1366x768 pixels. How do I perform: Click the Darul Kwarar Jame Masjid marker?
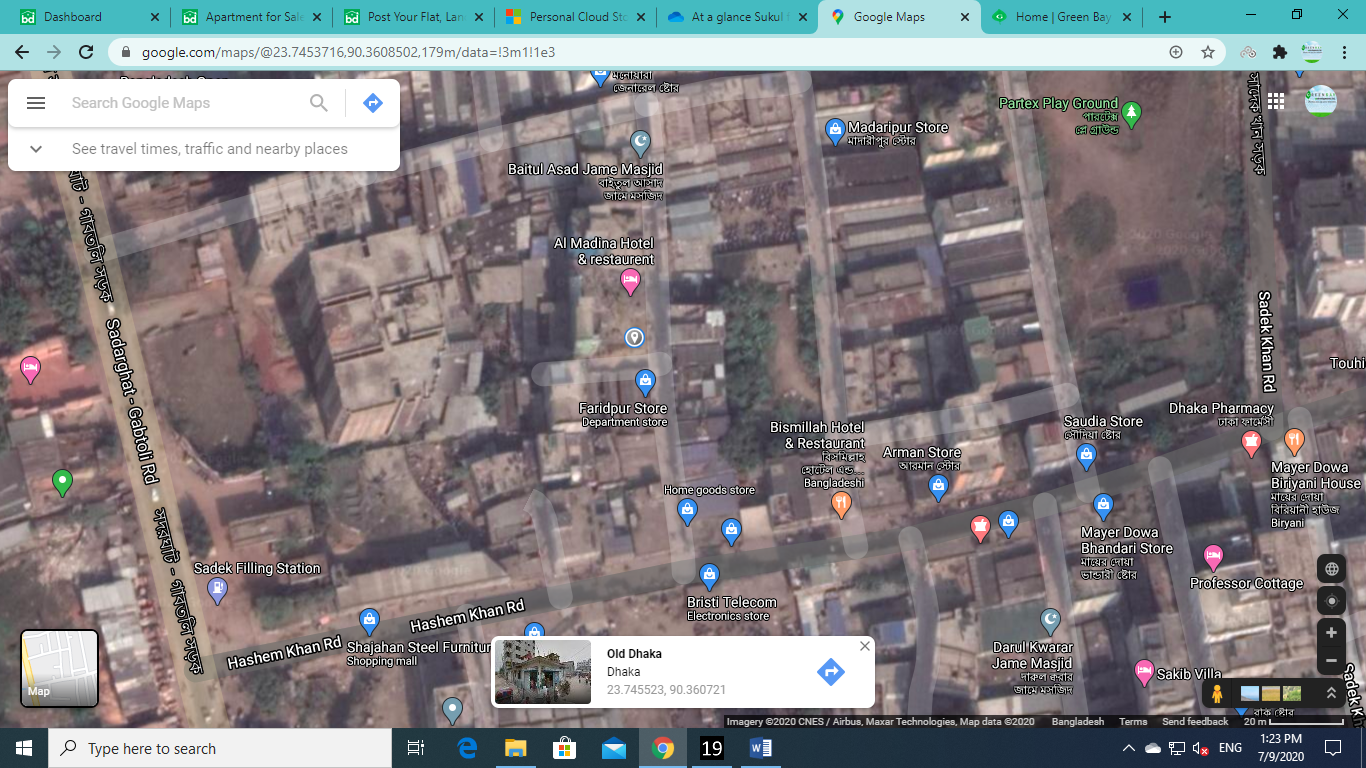1050,622
